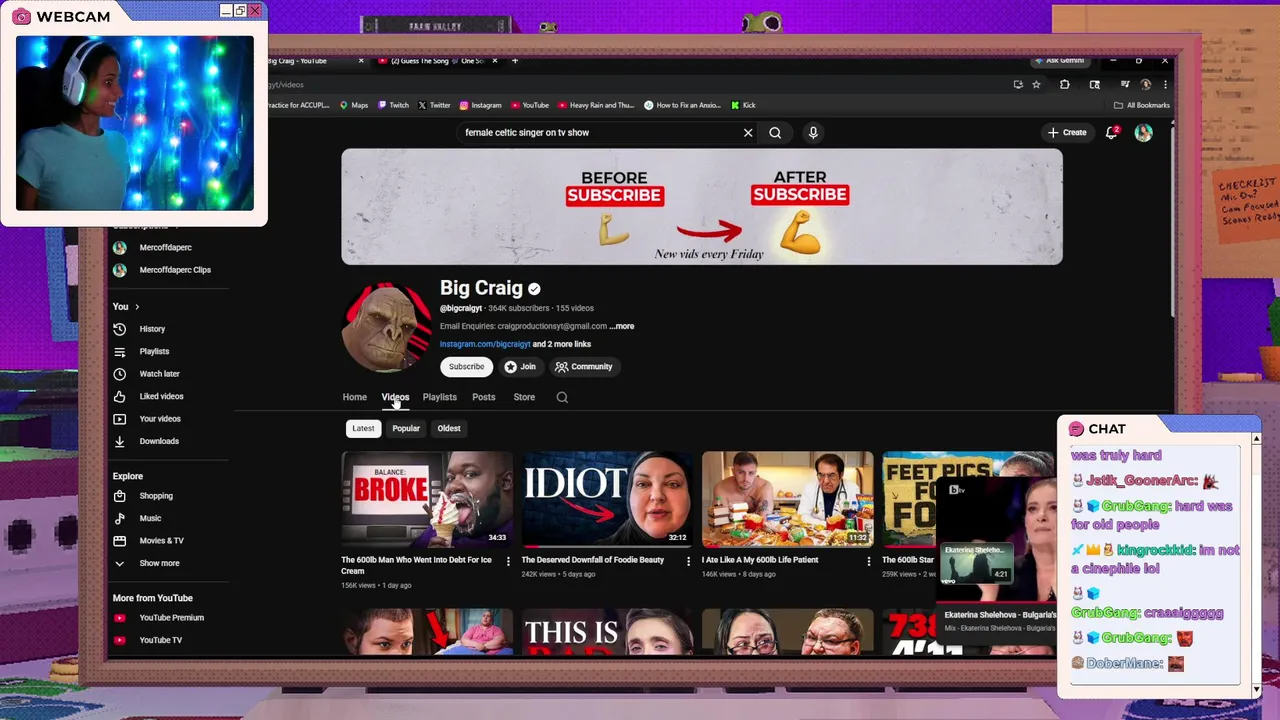Image resolution: width=1280 pixels, height=720 pixels.
Task: Open the All Bookmarks folder
Action: pos(1142,105)
